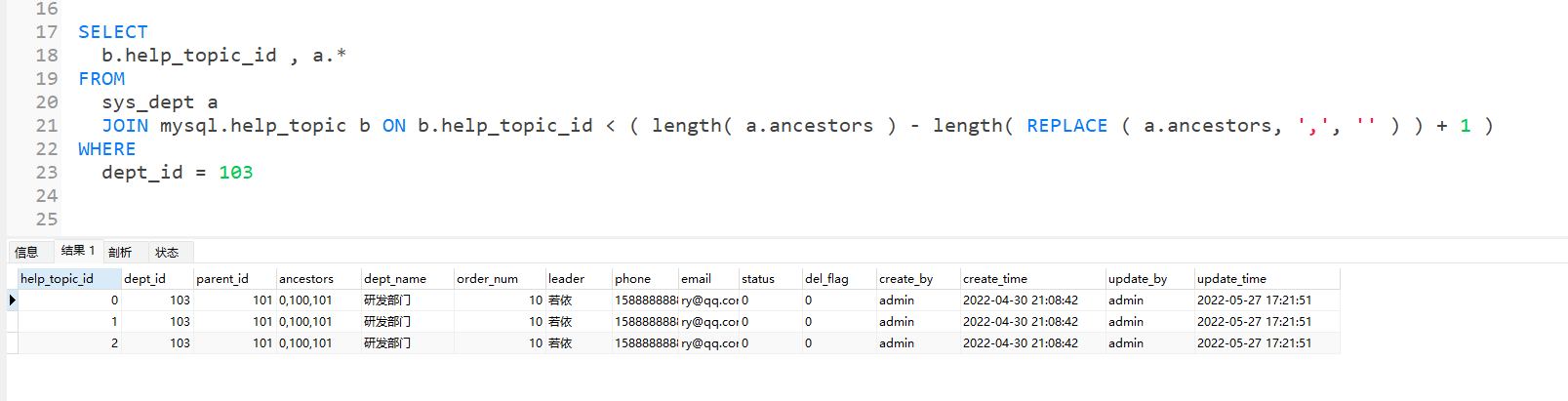This screenshot has height=401, width=1568.
Task: Select the help_topic_id column header
Action: [x=58, y=279]
